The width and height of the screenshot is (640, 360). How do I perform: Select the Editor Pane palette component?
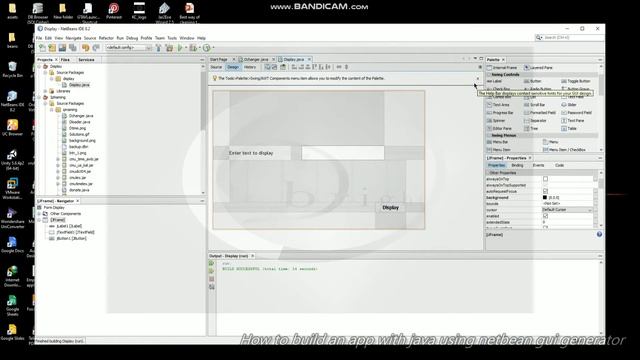click(499, 129)
